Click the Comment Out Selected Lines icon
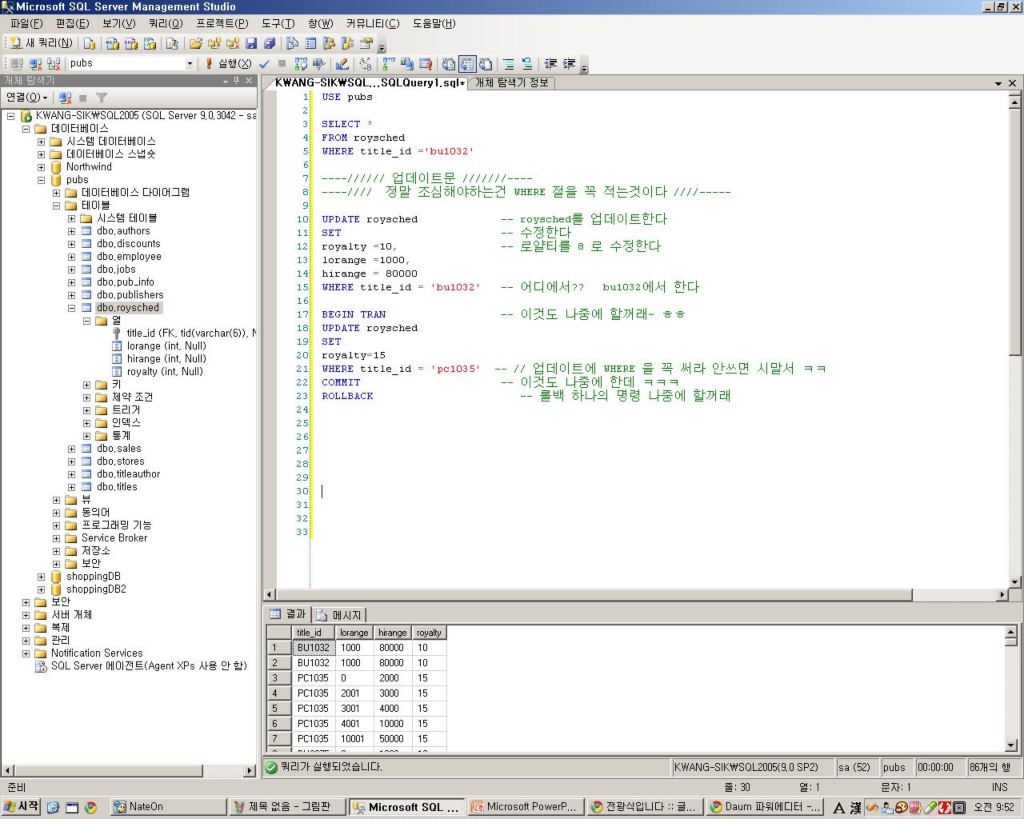 point(509,63)
